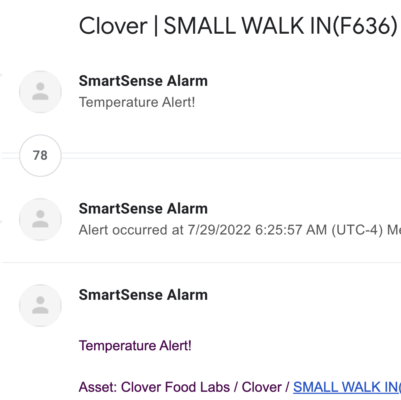
Task: Expand hidden messages via the double divider line
Action: pyautogui.click(x=231, y=156)
